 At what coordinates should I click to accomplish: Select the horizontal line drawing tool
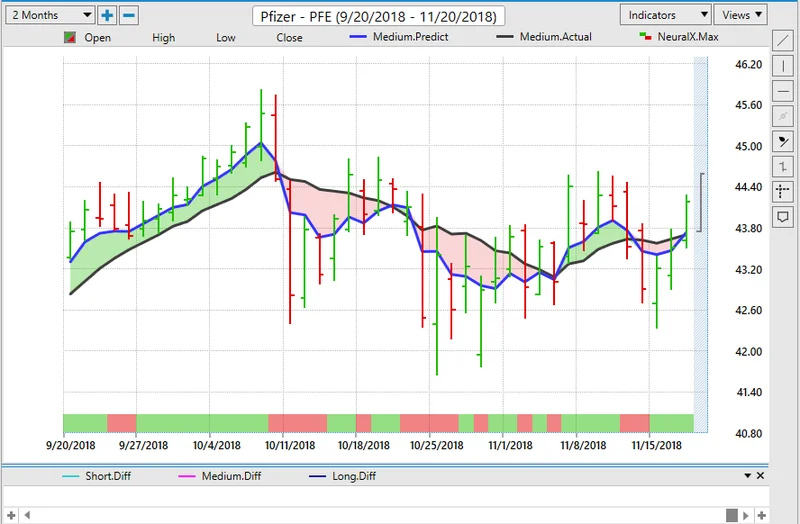tap(783, 91)
